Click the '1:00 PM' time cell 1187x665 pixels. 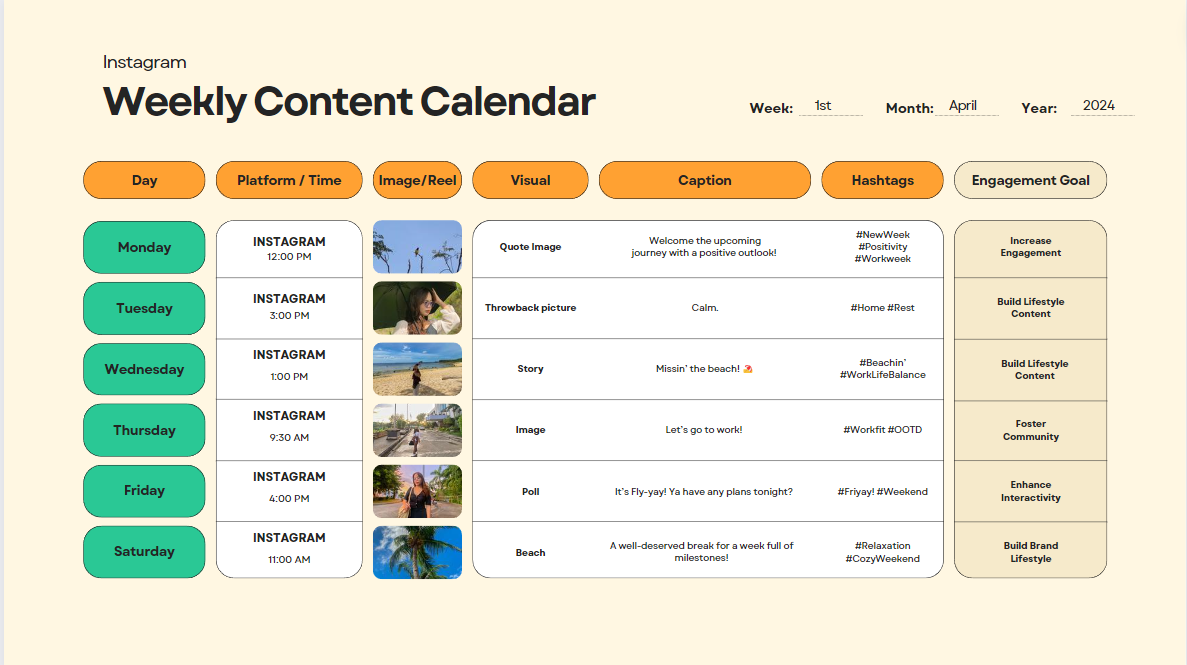[289, 376]
